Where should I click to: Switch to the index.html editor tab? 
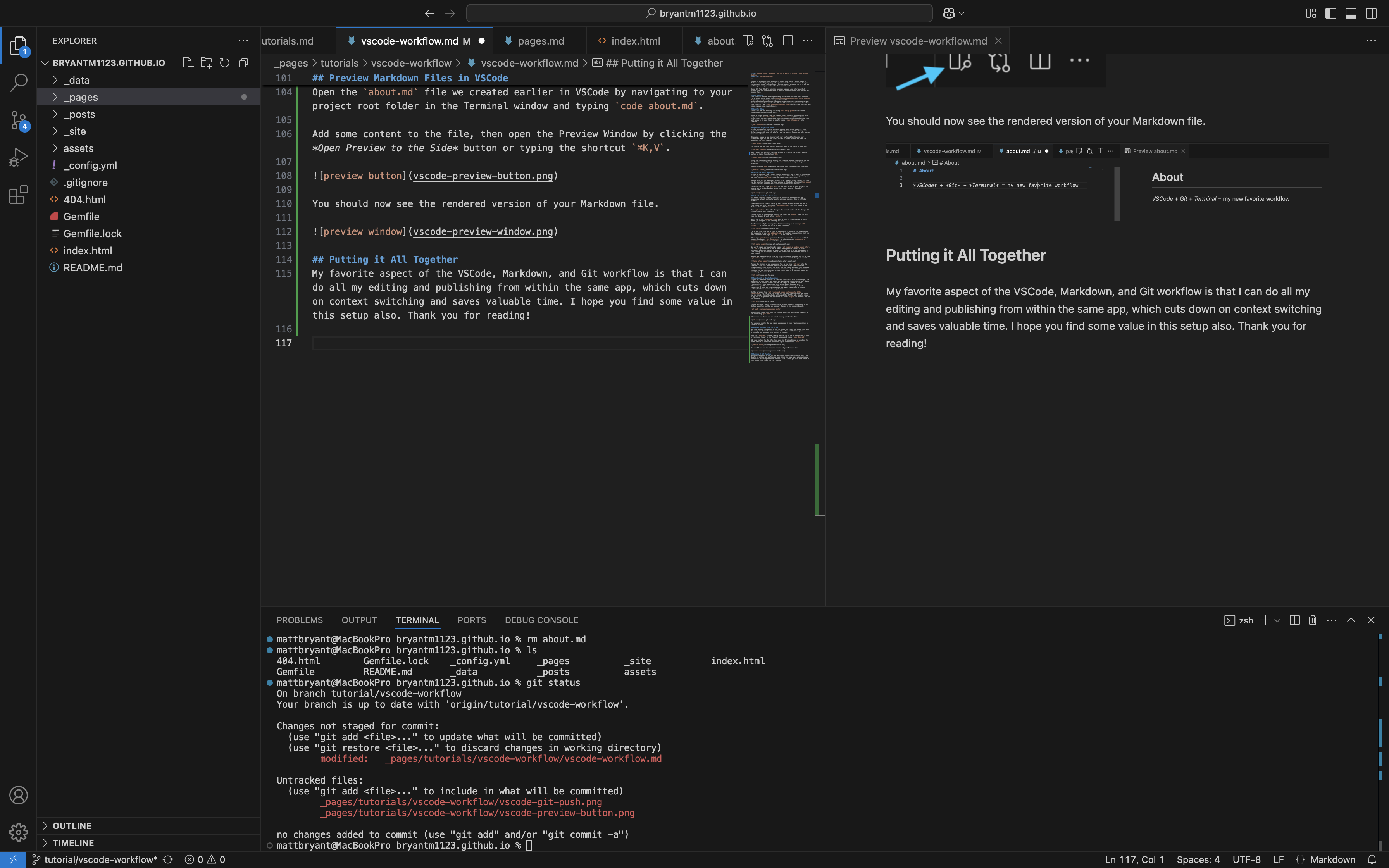pos(634,41)
